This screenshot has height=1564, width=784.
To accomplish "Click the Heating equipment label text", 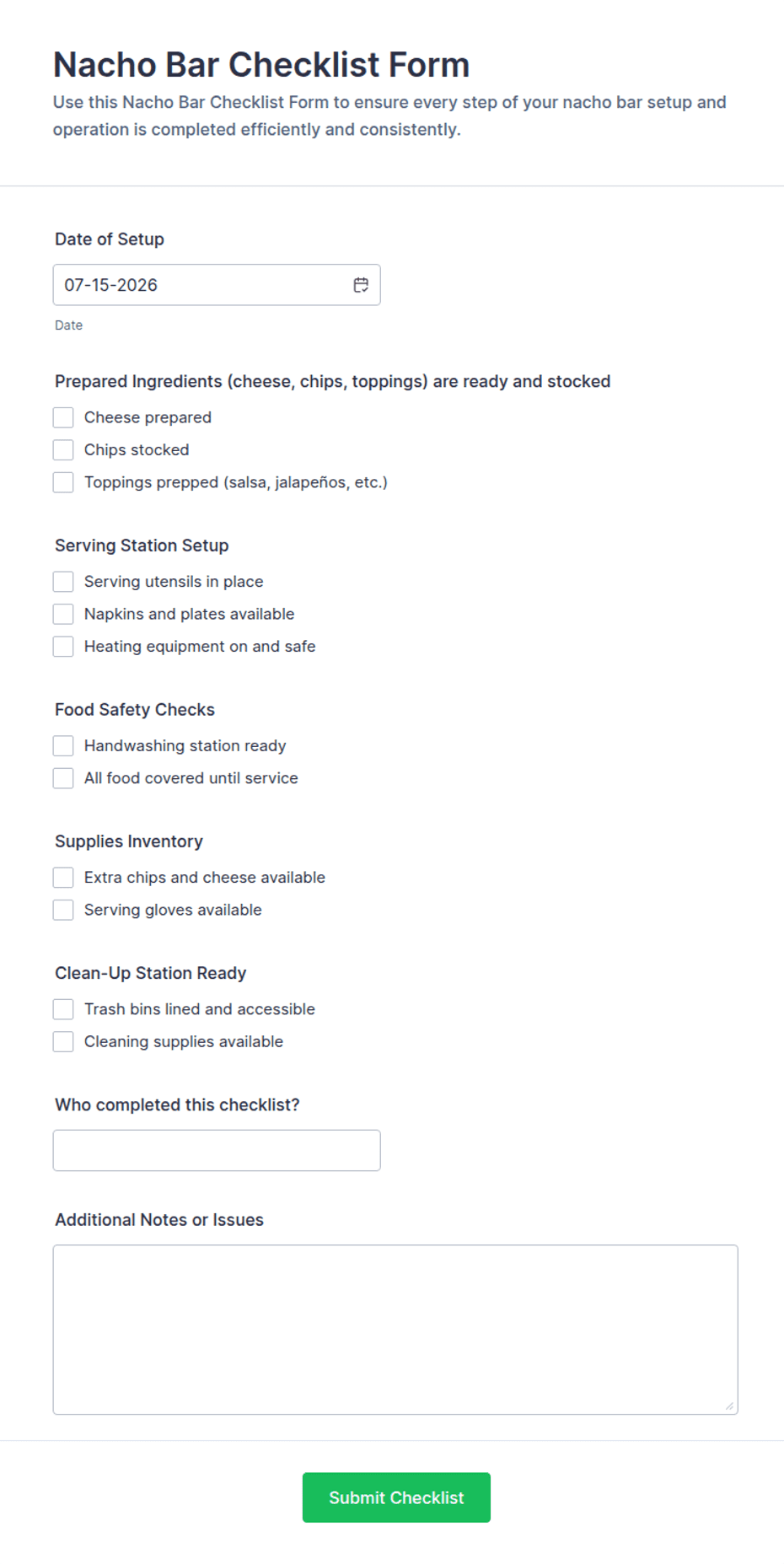I will (200, 647).
